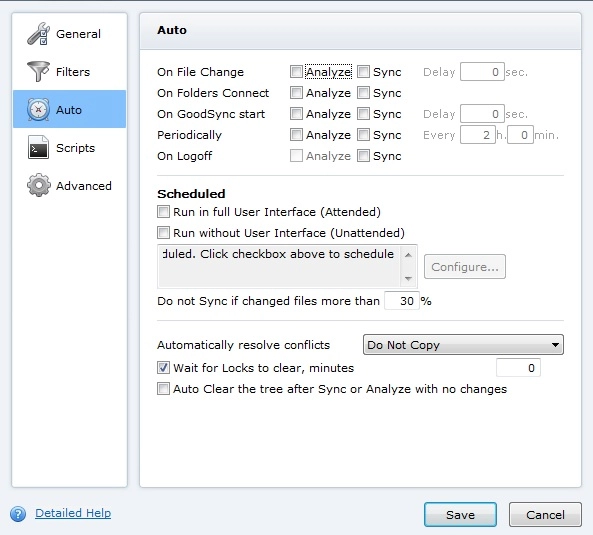The width and height of the screenshot is (593, 535).
Task: Enable Analyze for On File Change
Action: (296, 71)
